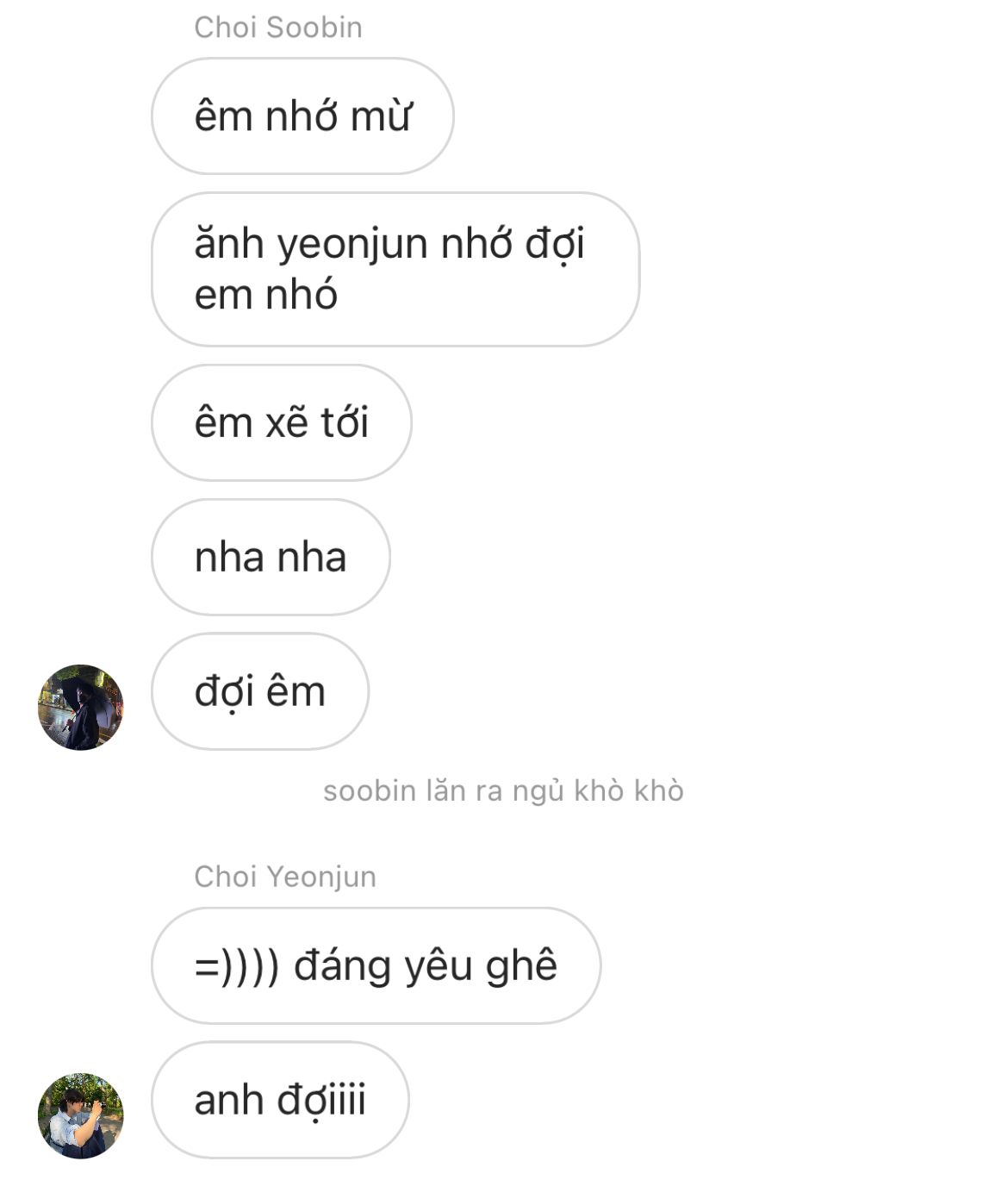The width and height of the screenshot is (1008, 1180).
Task: Click the Choi Soobin sender name label
Action: pyautogui.click(x=278, y=28)
